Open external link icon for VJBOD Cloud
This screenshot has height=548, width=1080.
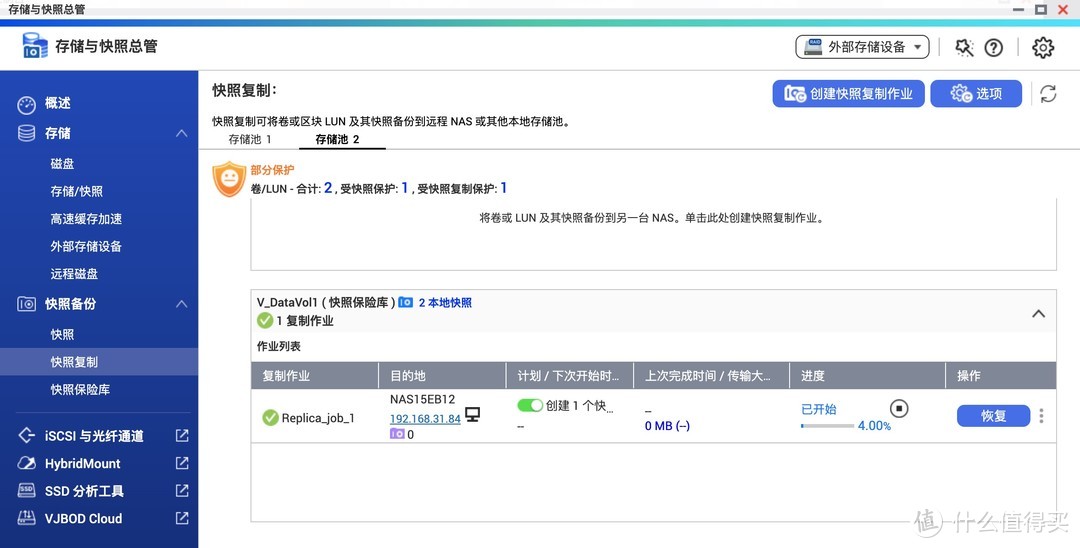point(182,518)
